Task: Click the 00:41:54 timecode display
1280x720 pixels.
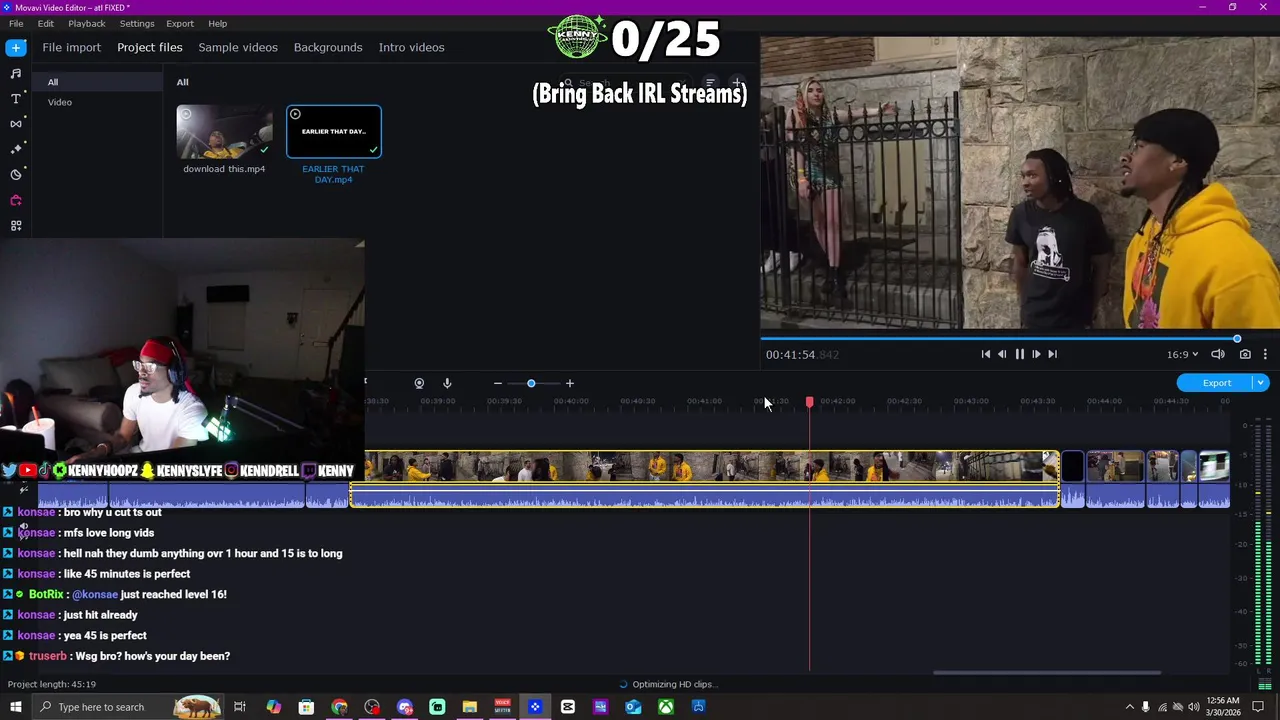Action: 802,355
